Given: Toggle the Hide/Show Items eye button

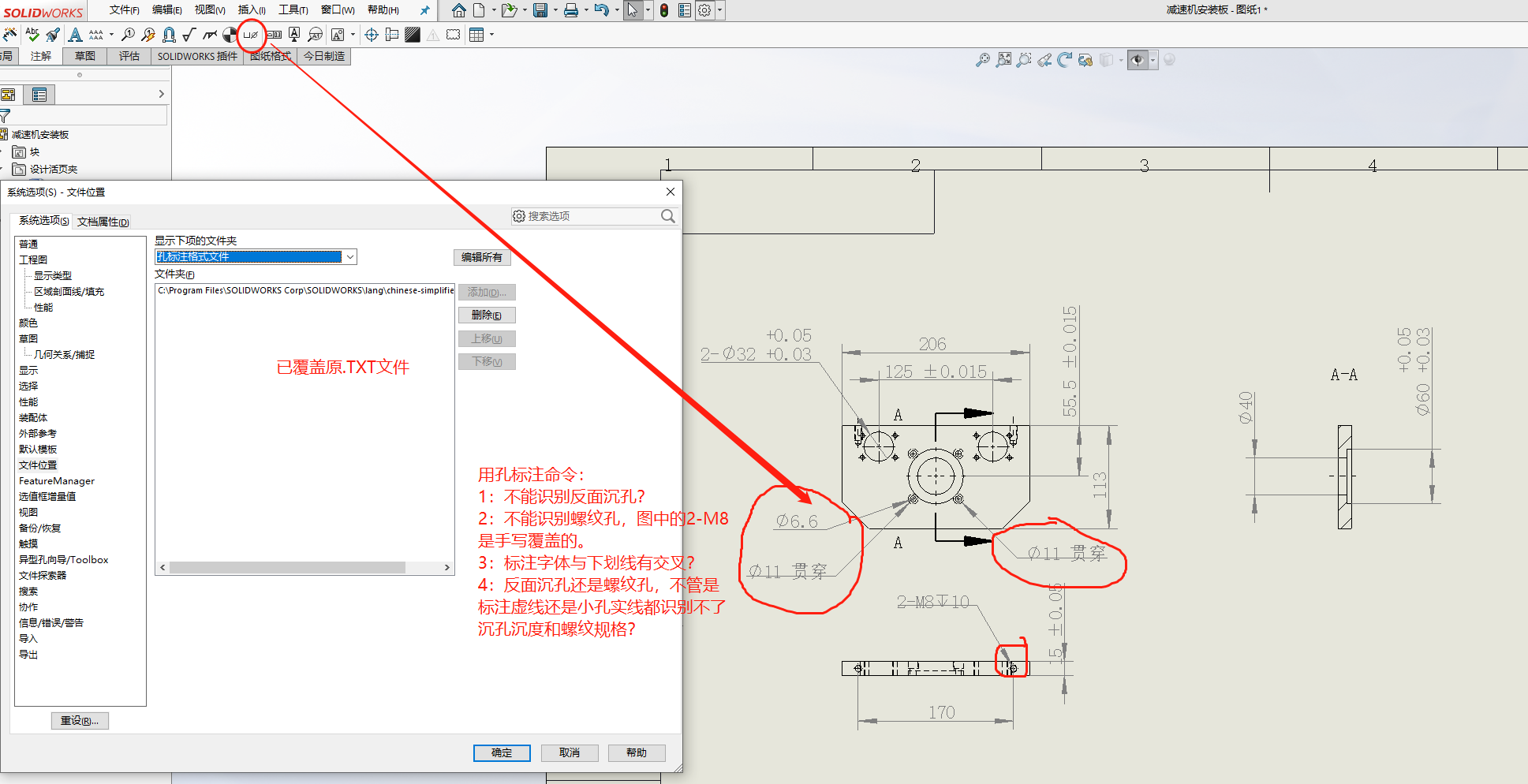Looking at the screenshot, I should pyautogui.click(x=1138, y=60).
